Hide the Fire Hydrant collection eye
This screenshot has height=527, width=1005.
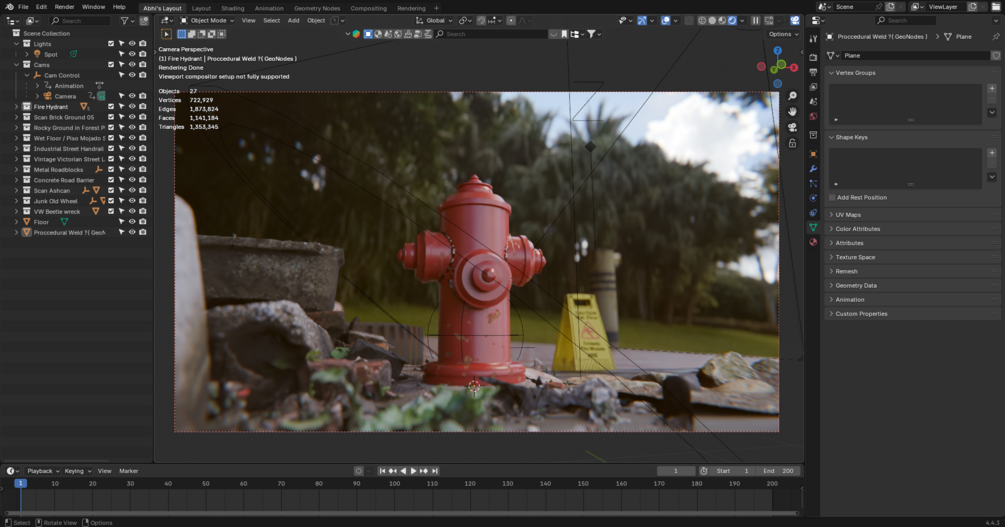click(x=132, y=106)
